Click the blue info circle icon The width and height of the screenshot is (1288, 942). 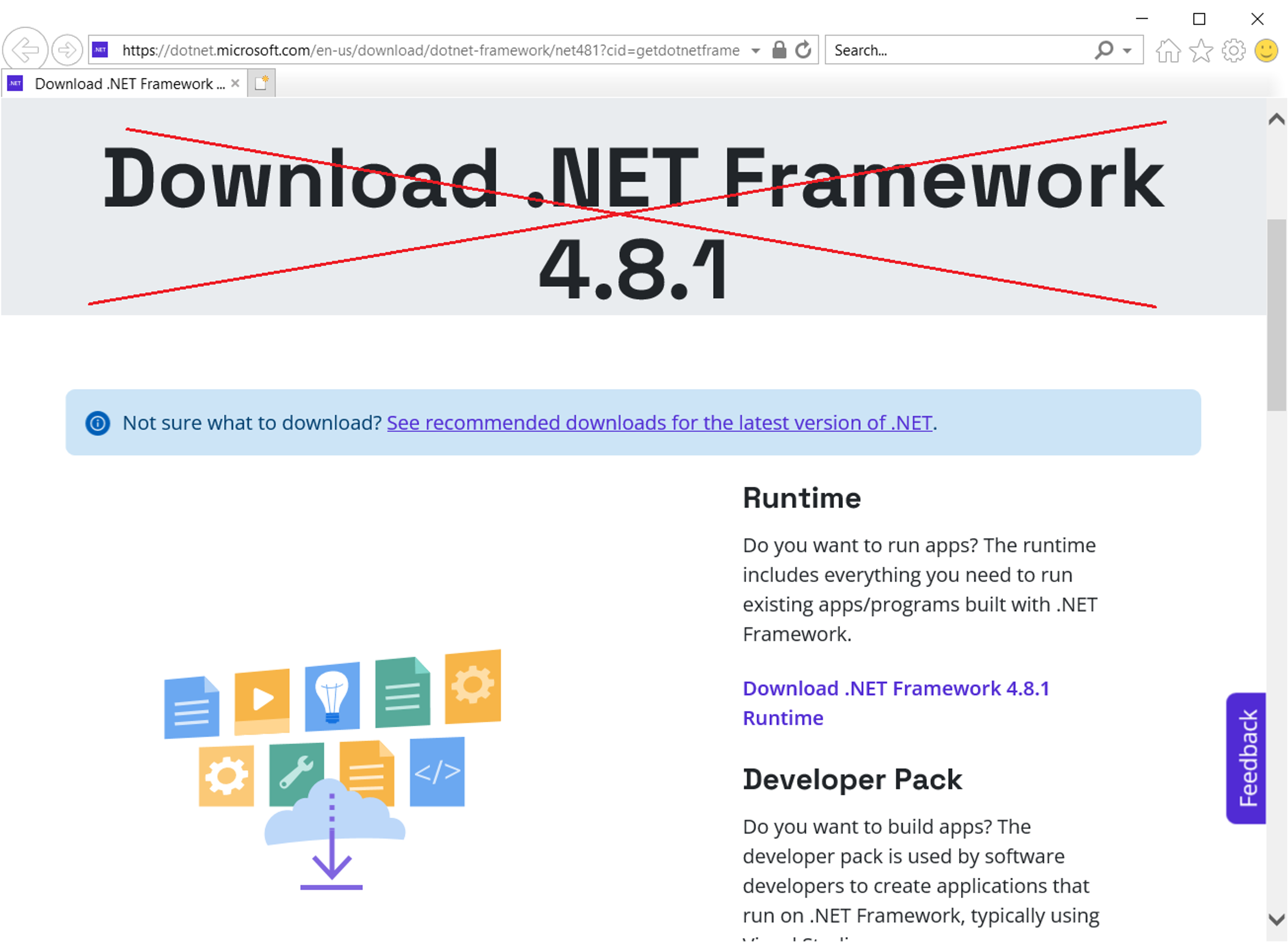[98, 423]
